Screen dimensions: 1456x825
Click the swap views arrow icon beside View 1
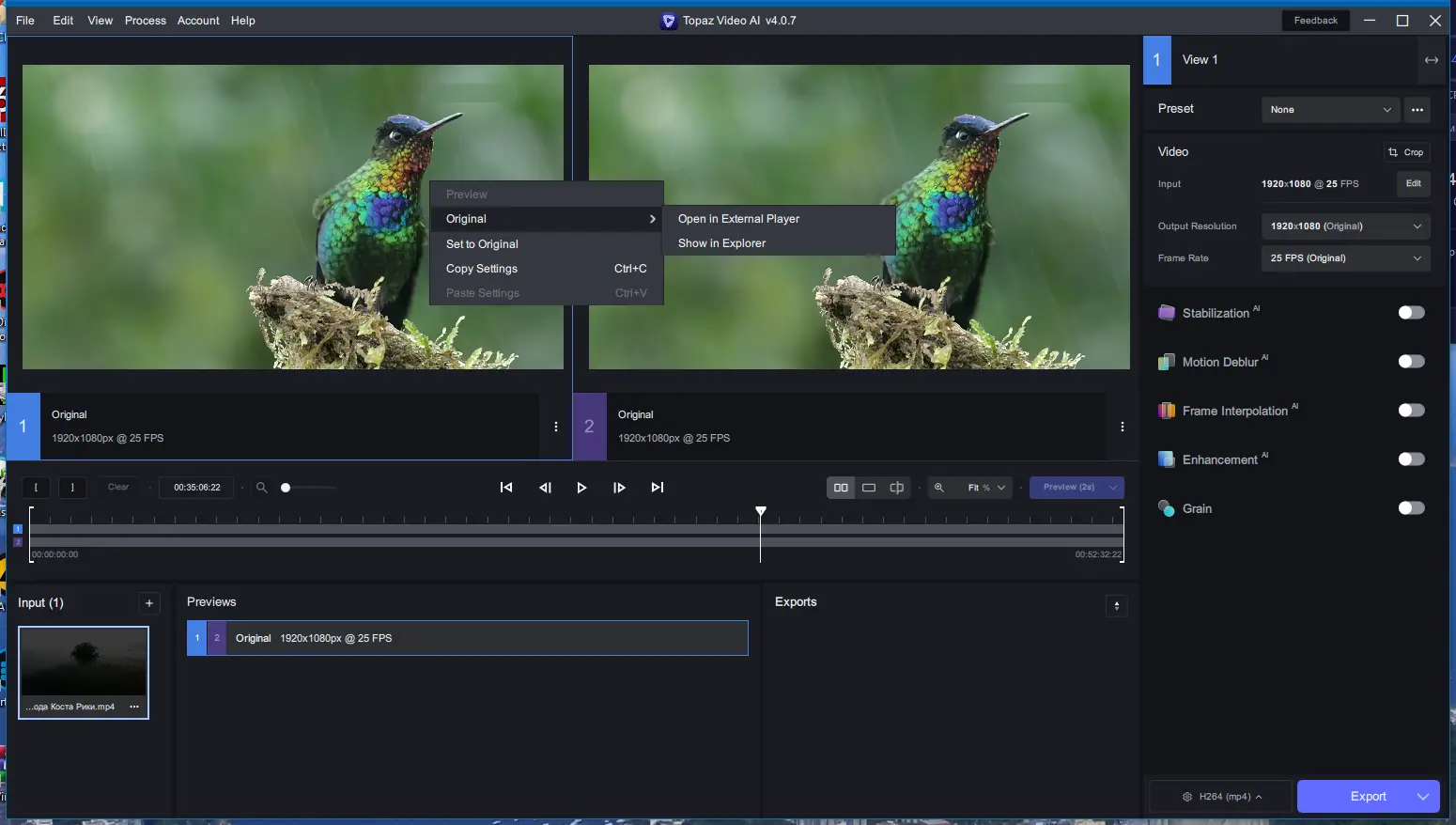click(1432, 60)
